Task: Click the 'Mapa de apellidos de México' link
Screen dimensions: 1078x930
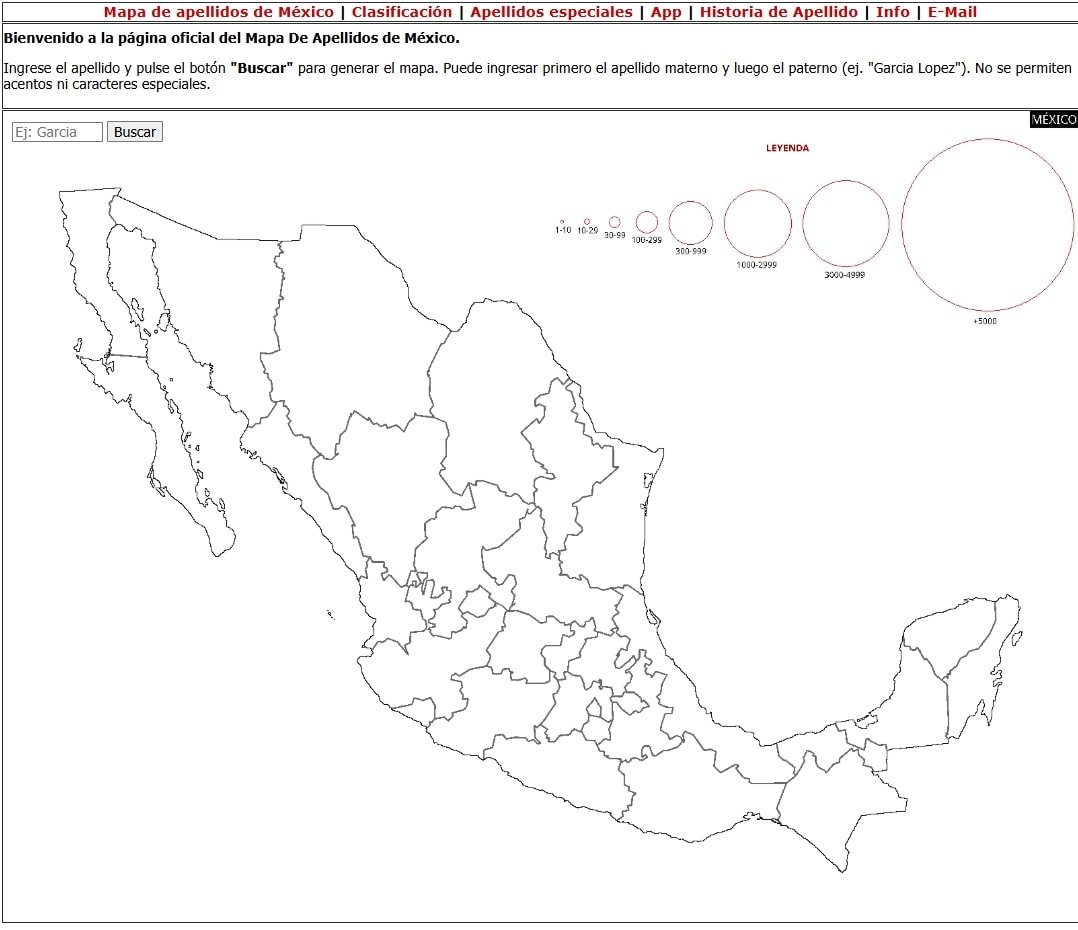Action: point(218,12)
